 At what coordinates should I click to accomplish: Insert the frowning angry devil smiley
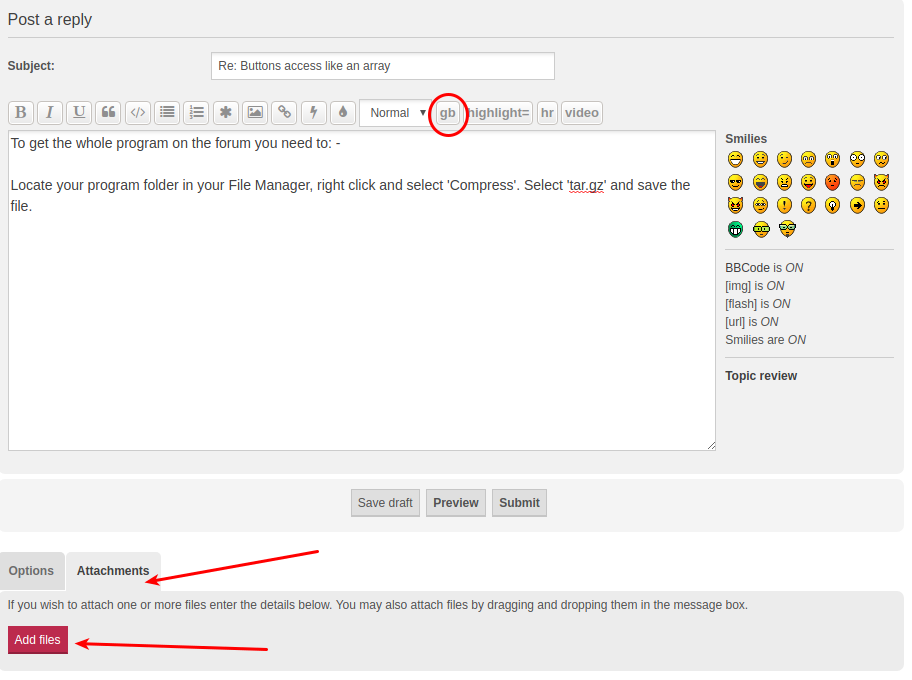882,183
